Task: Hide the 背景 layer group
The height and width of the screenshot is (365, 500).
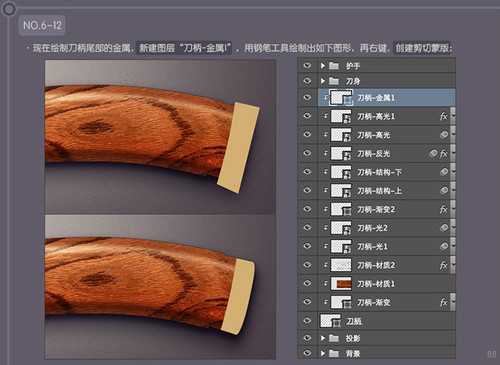Action: pos(307,353)
